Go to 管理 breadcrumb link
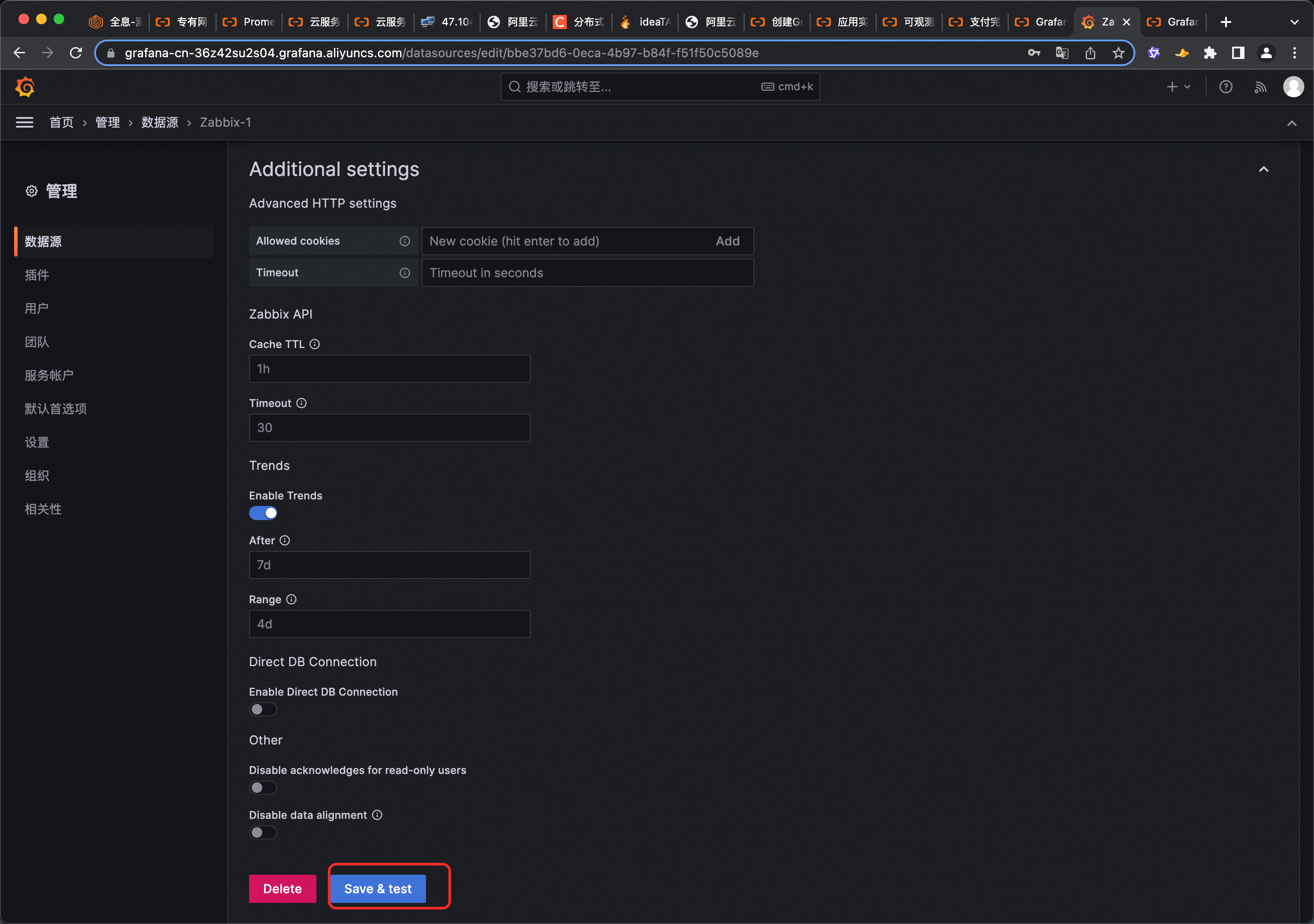 coord(107,122)
